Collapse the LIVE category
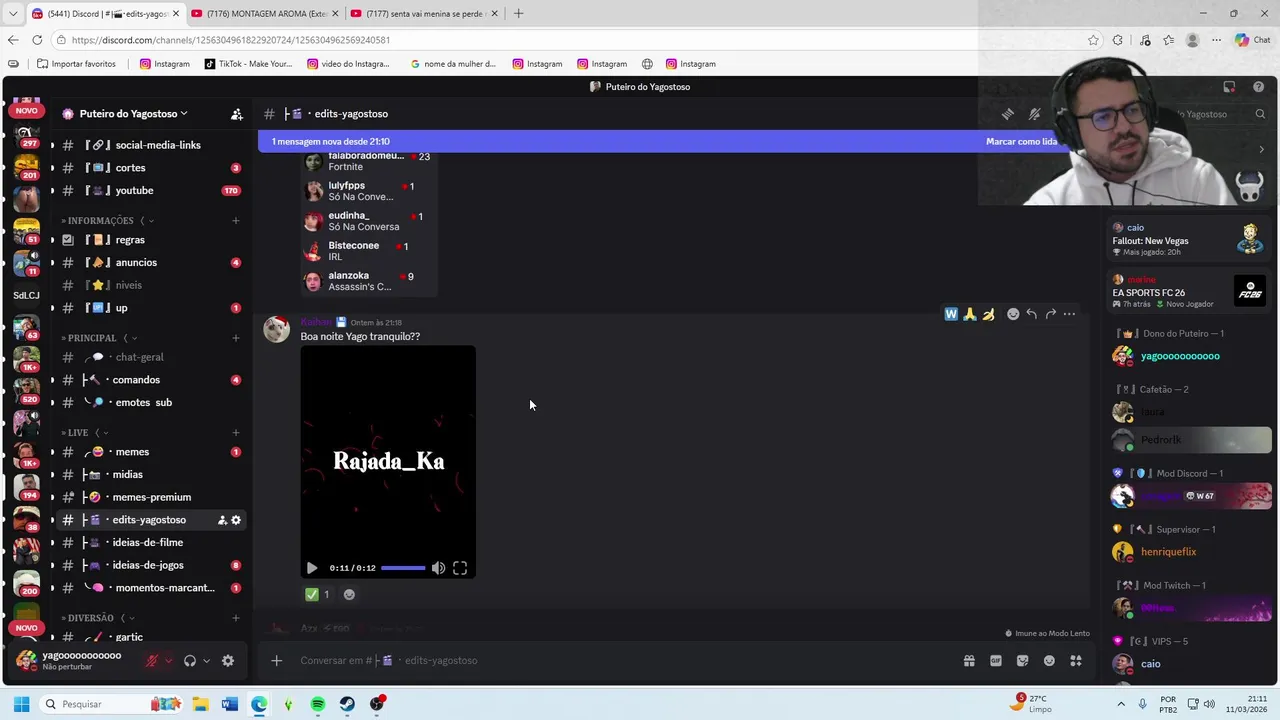The width and height of the screenshot is (1280, 720). 83,432
